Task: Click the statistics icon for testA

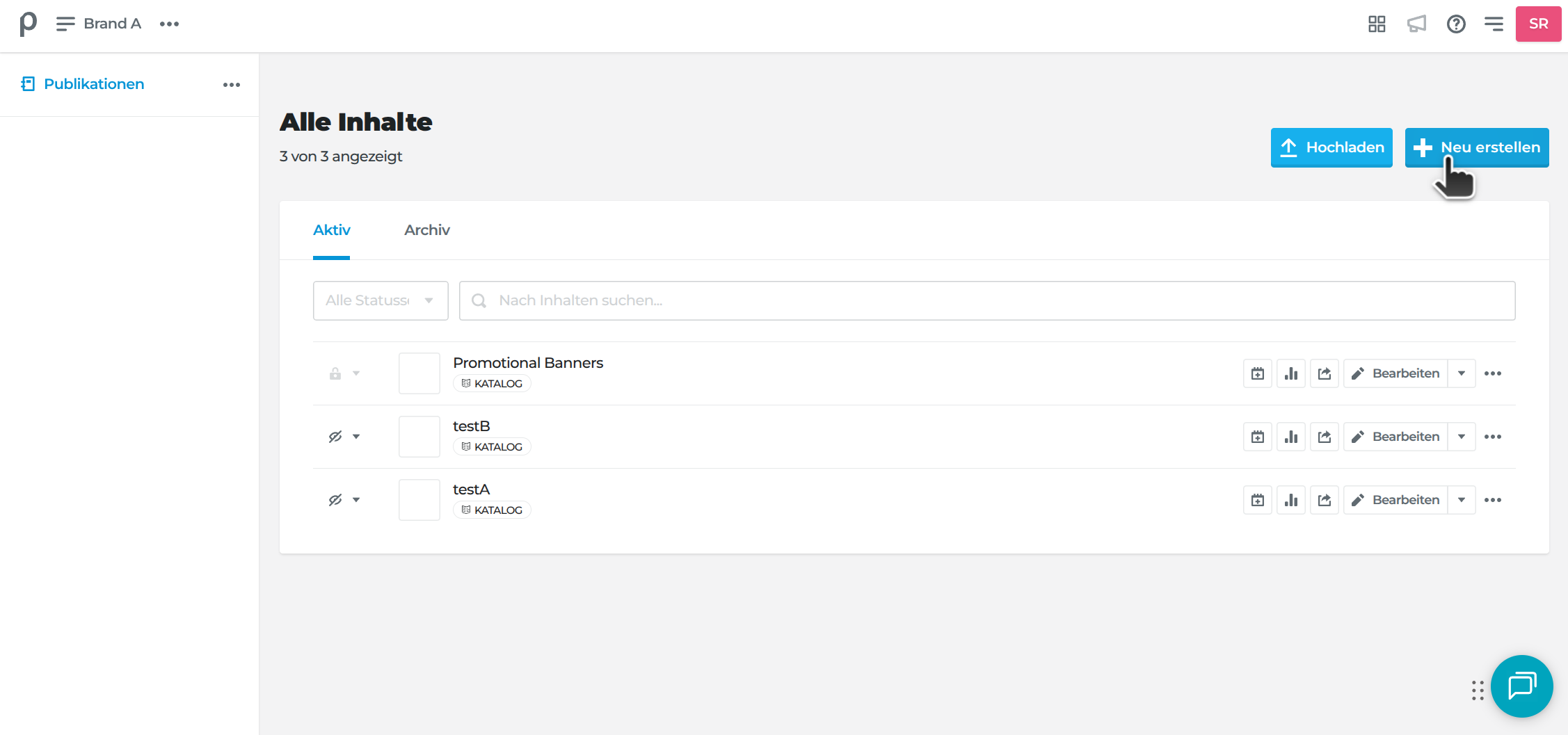Action: (x=1291, y=500)
